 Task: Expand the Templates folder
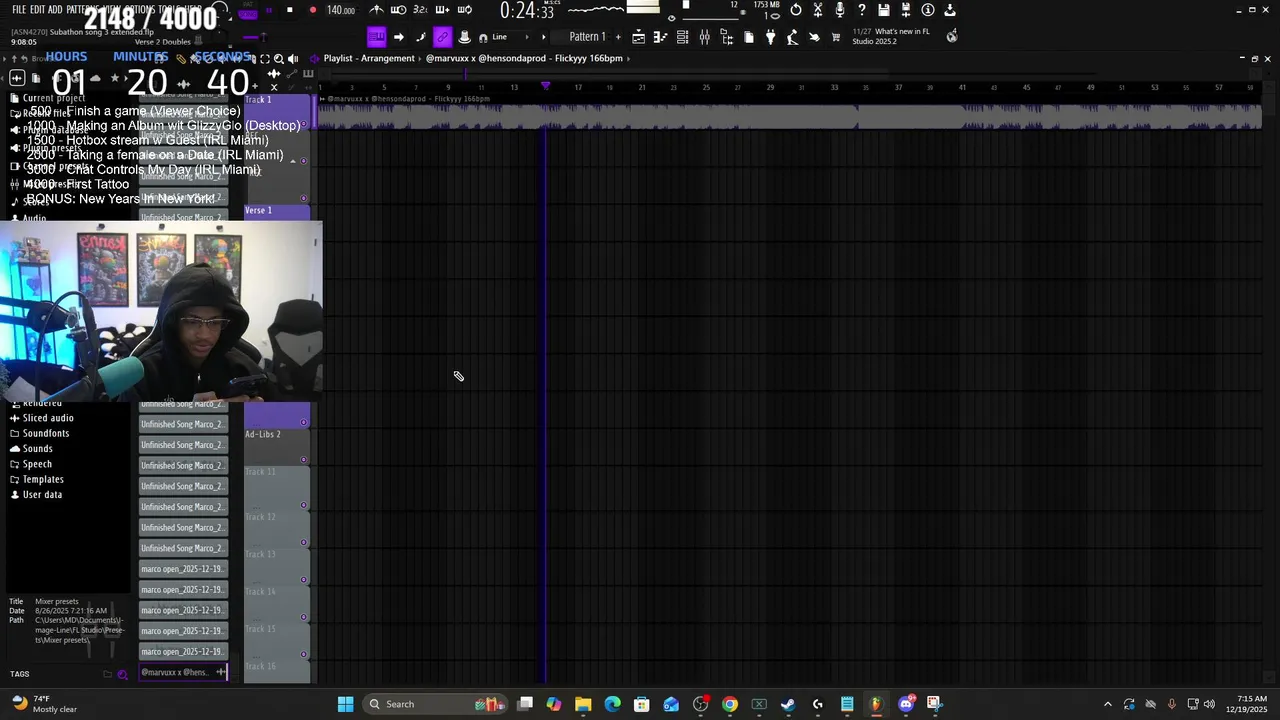(x=43, y=479)
